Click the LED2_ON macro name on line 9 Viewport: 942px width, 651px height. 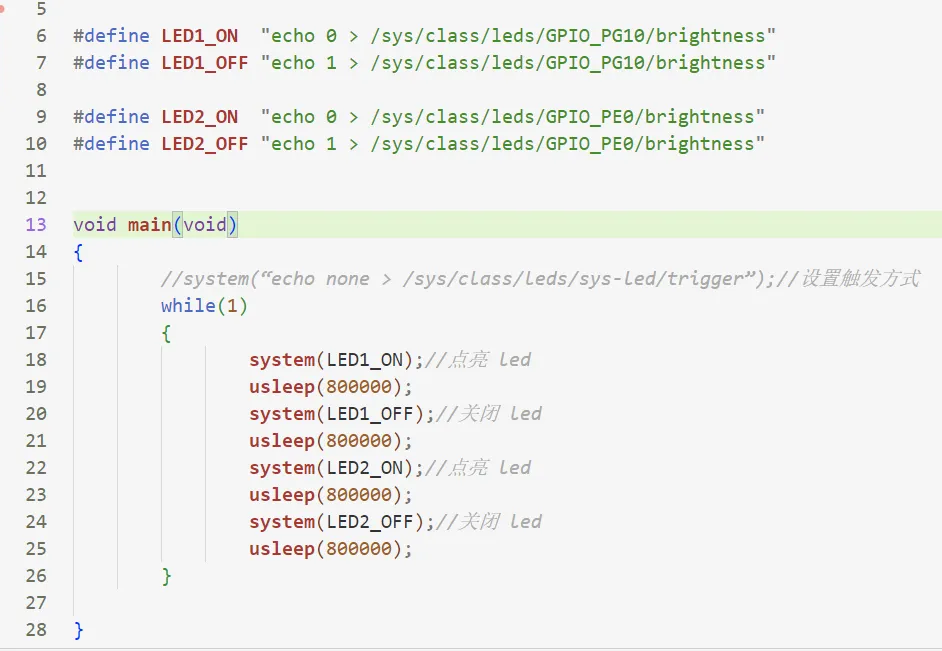pyautogui.click(x=199, y=117)
